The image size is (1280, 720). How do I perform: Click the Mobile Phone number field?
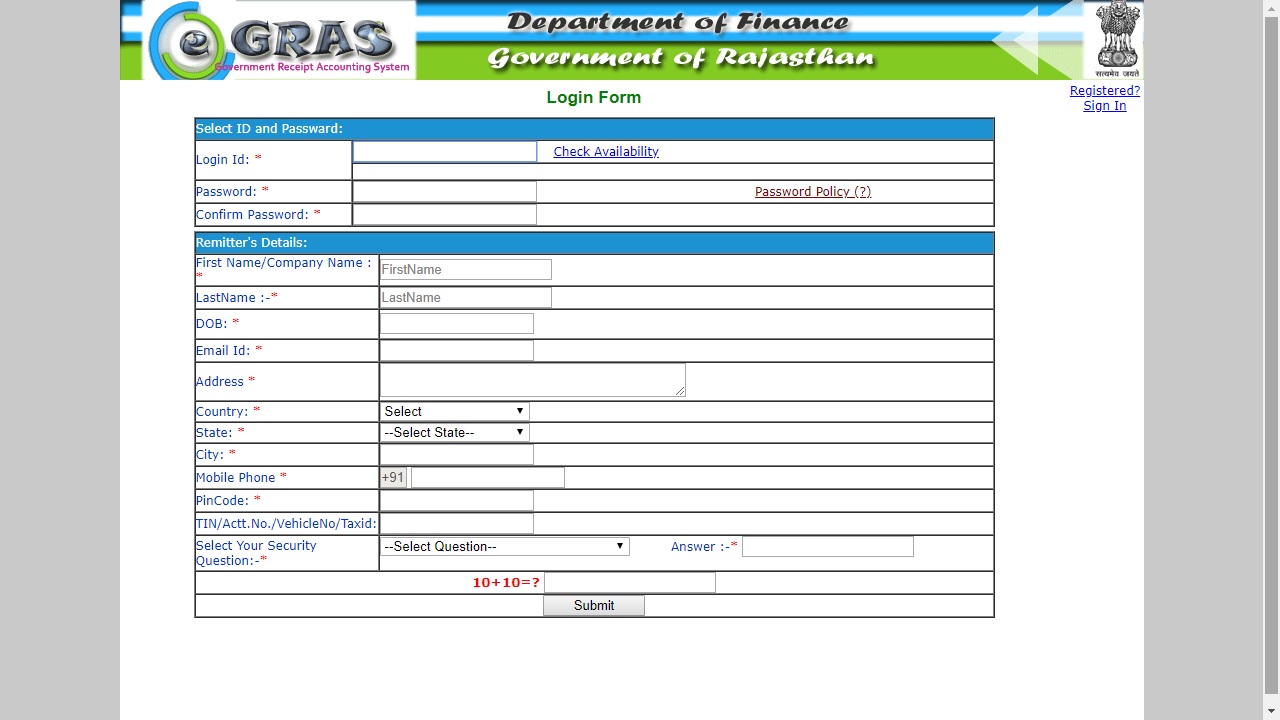point(487,477)
